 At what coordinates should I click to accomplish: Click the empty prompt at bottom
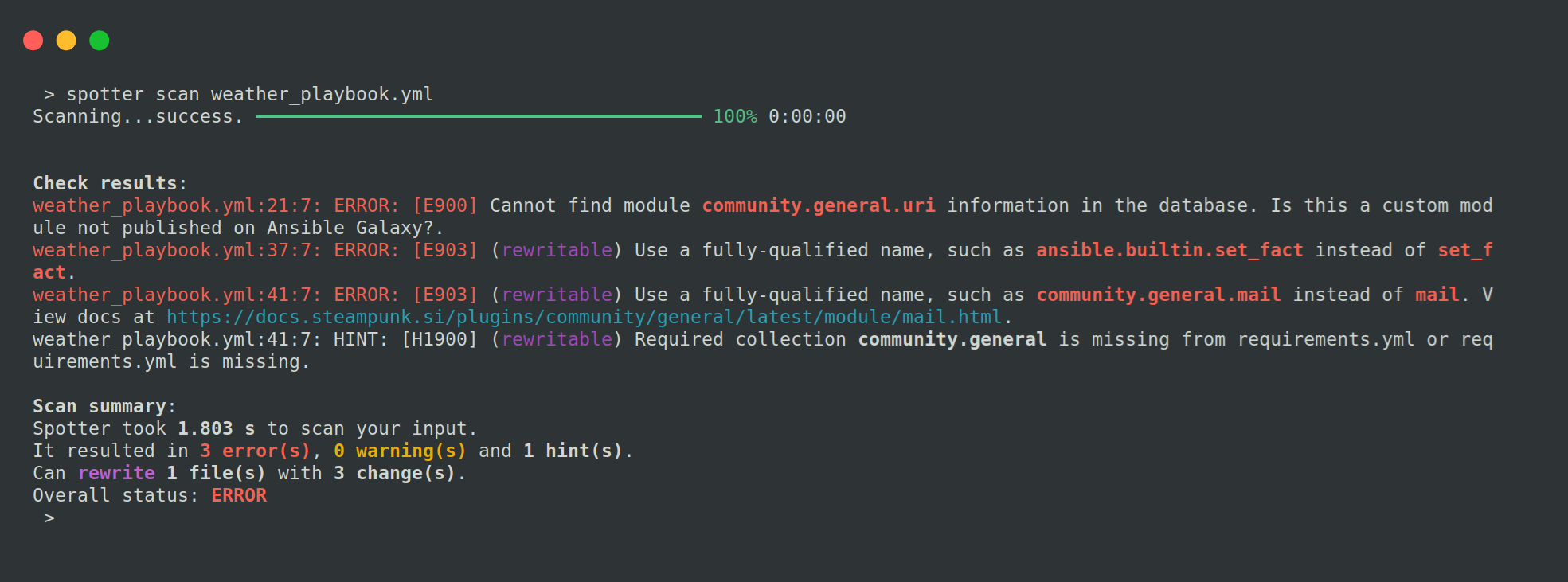[49, 518]
